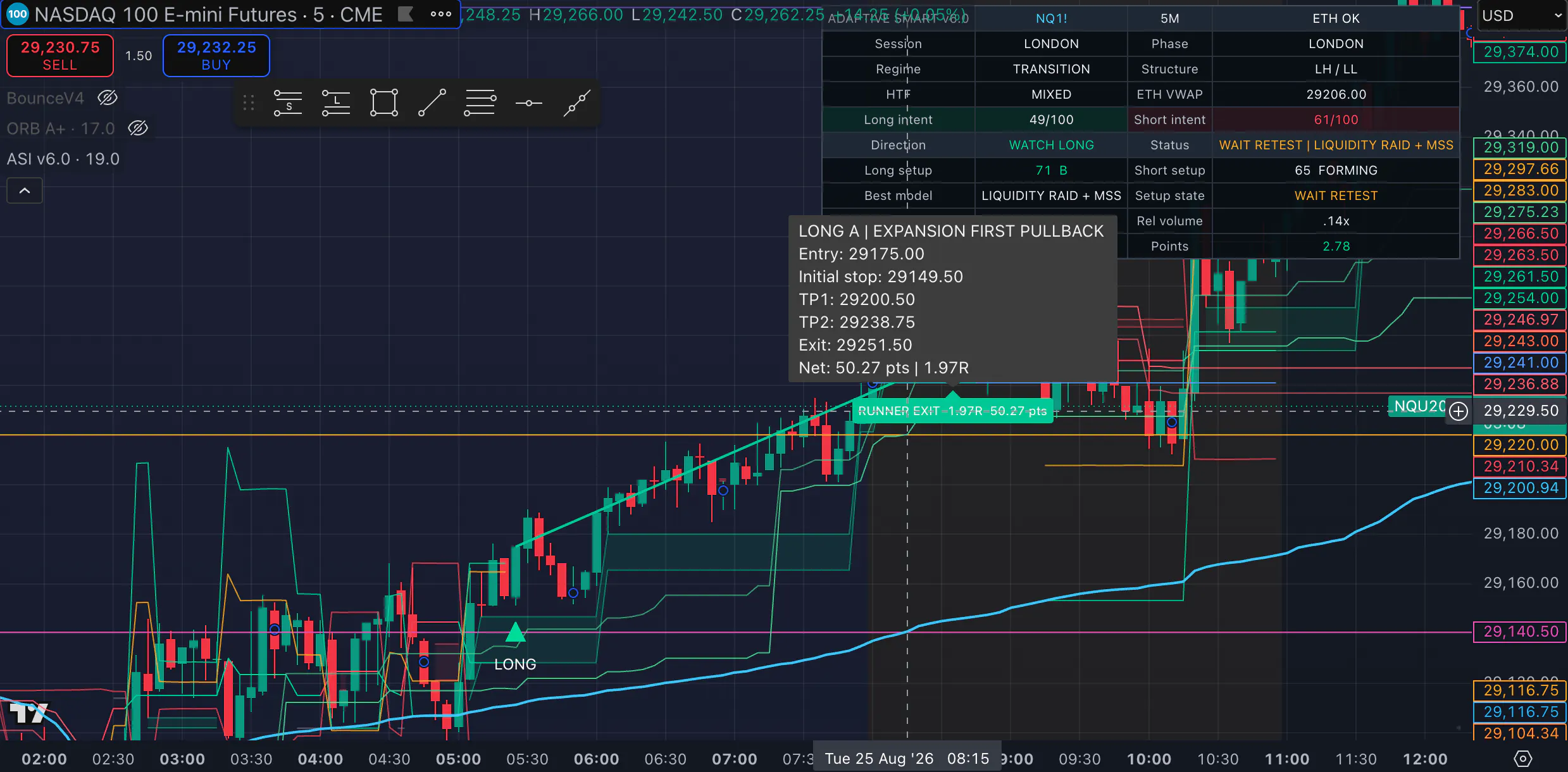The width and height of the screenshot is (1568, 772).
Task: Select the Long Position drawing tool
Action: 336,103
